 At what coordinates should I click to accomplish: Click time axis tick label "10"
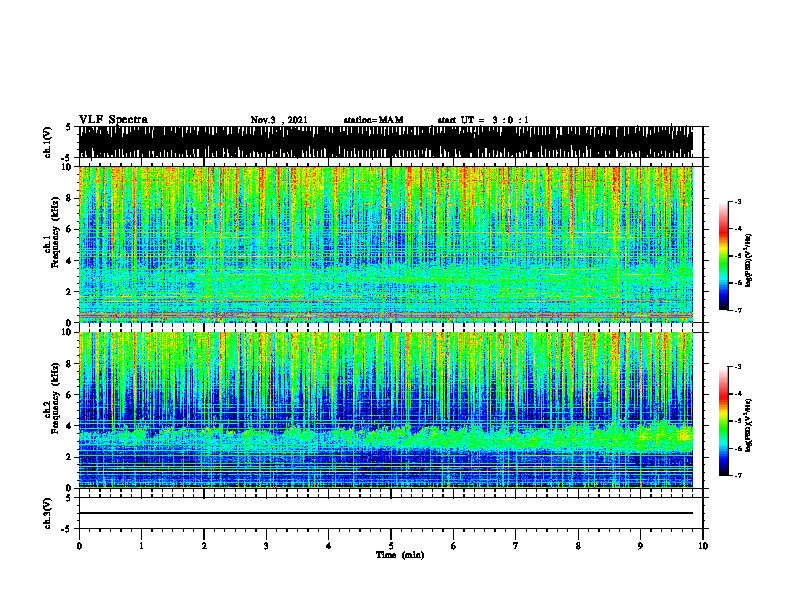point(703,546)
